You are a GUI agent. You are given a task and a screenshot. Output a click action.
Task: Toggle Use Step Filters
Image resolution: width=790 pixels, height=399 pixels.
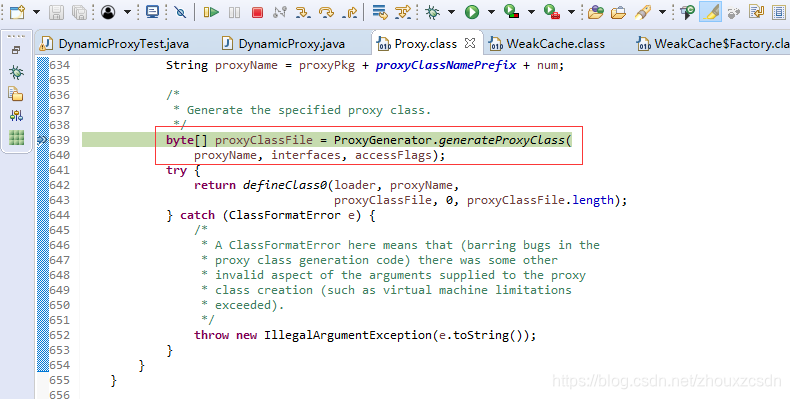pyautogui.click(x=403, y=12)
